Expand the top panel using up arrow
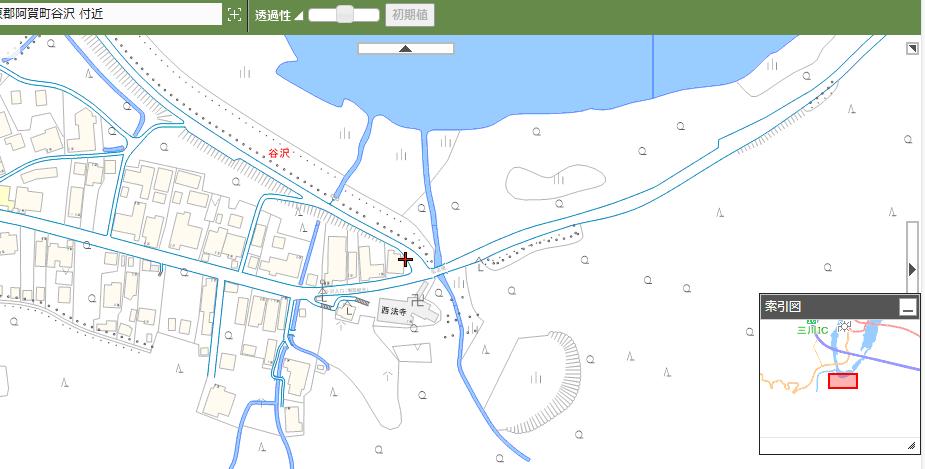 (405, 48)
